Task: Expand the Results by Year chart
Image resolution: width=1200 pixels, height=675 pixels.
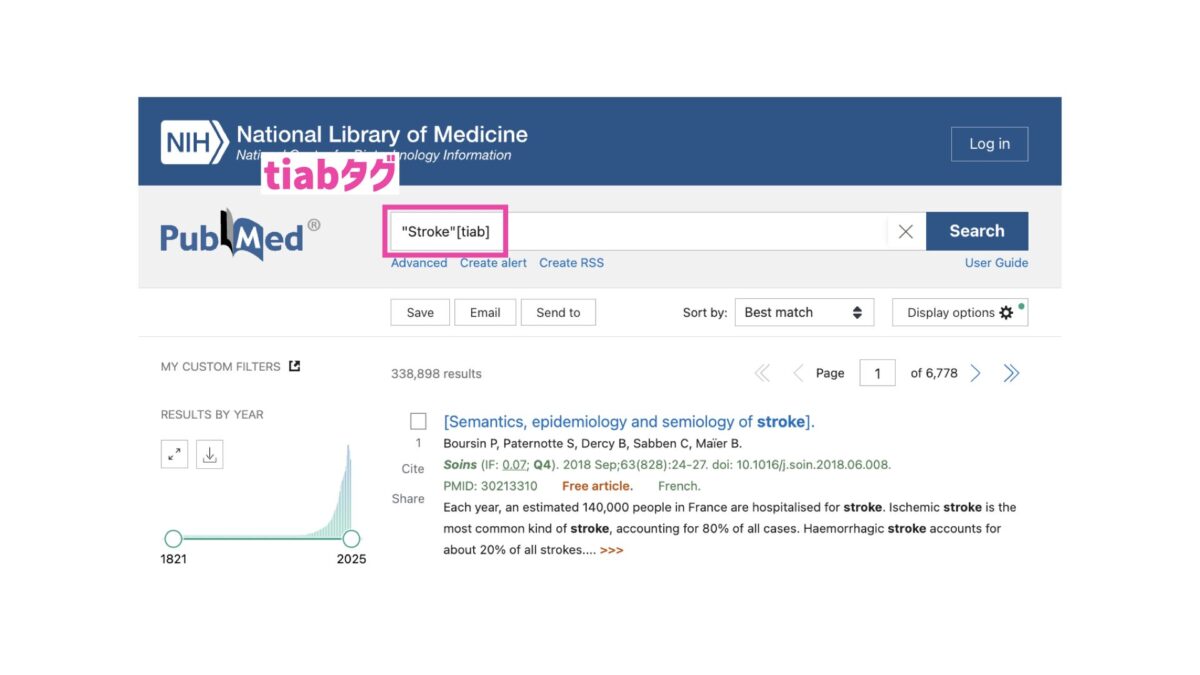Action: point(174,454)
